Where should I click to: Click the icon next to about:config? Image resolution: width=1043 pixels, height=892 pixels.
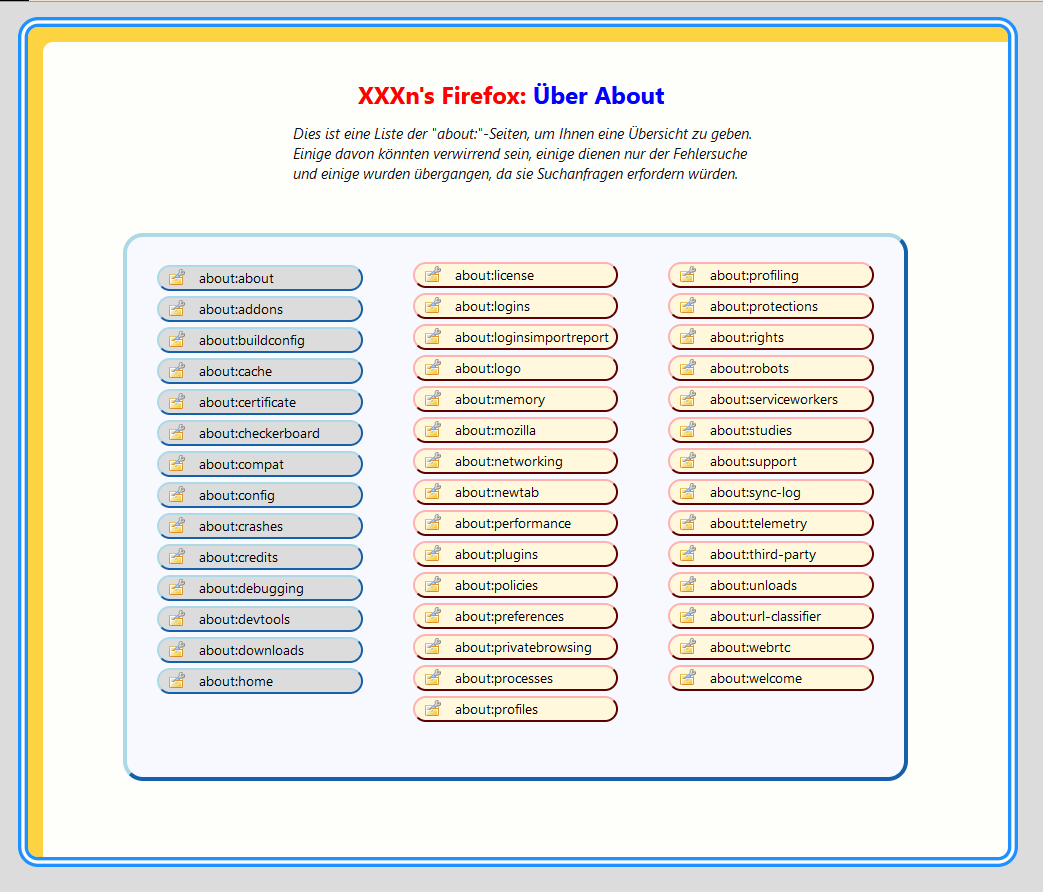pyautogui.click(x=176, y=495)
